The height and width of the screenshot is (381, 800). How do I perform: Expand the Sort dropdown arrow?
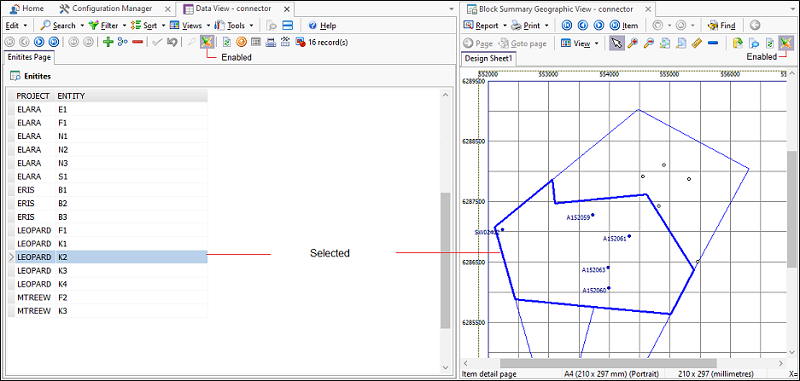tap(163, 26)
